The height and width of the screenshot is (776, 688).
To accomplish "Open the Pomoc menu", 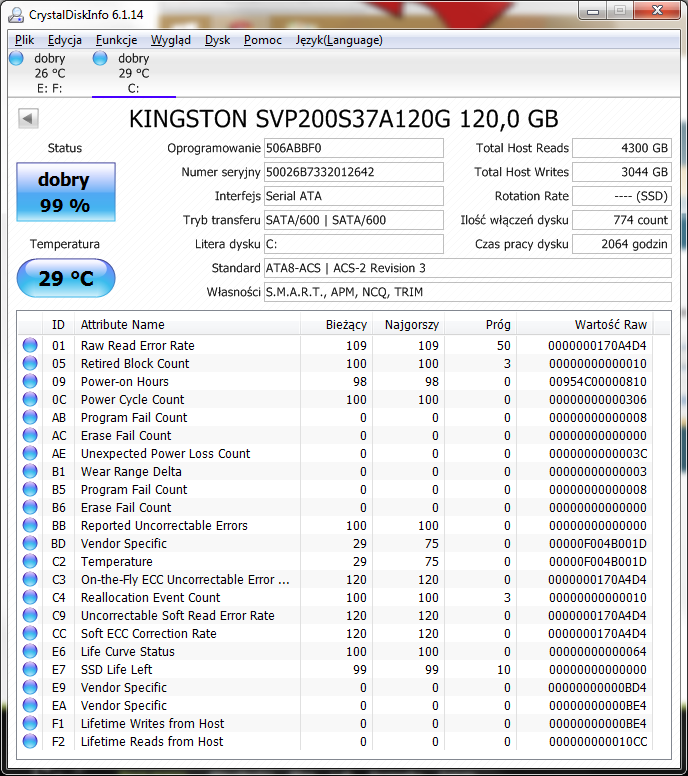I will point(262,40).
